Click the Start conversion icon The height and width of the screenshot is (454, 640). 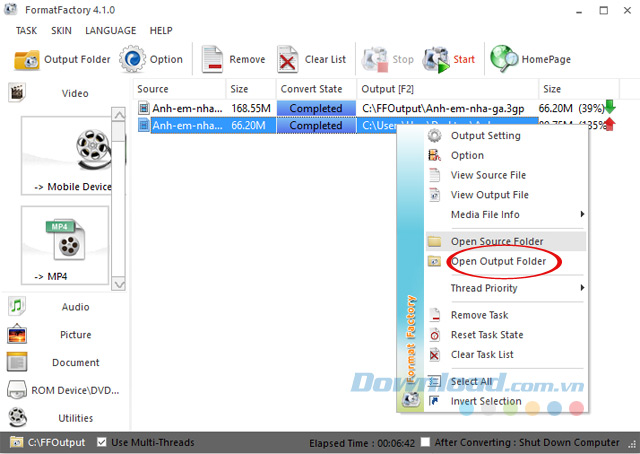point(436,60)
